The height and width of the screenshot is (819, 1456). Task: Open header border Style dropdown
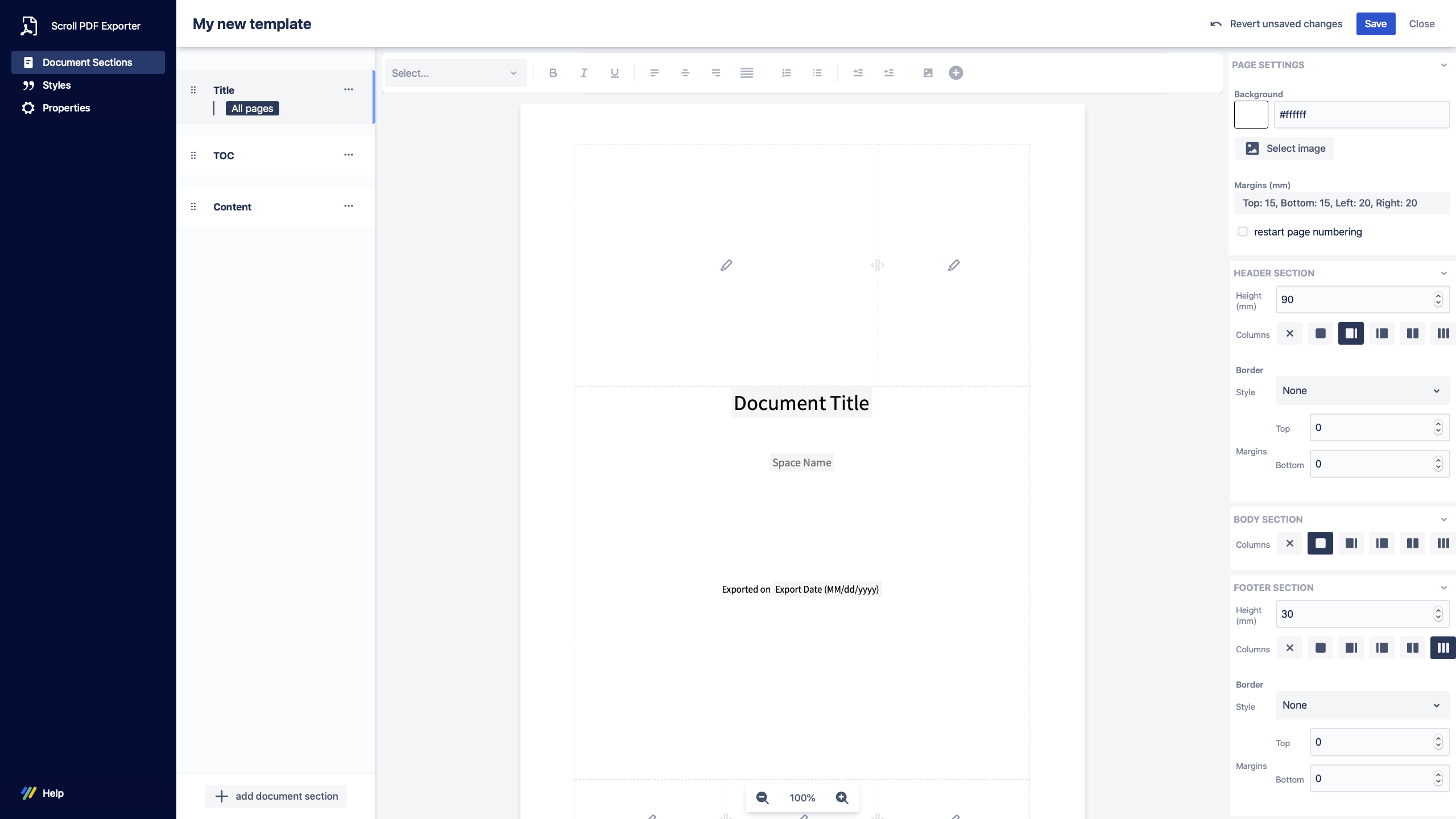(1362, 391)
